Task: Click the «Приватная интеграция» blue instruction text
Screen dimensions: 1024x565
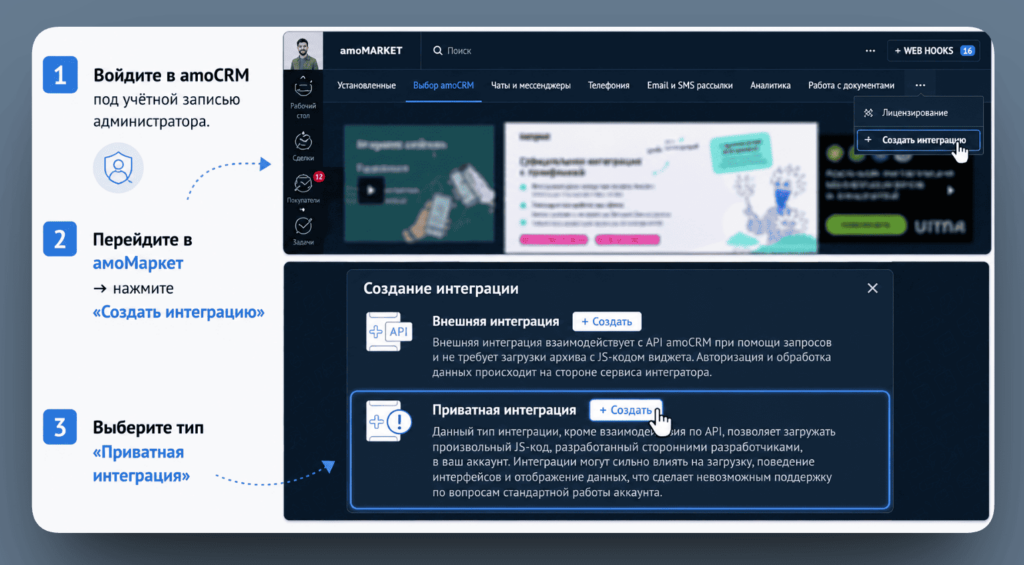Action: tap(141, 464)
